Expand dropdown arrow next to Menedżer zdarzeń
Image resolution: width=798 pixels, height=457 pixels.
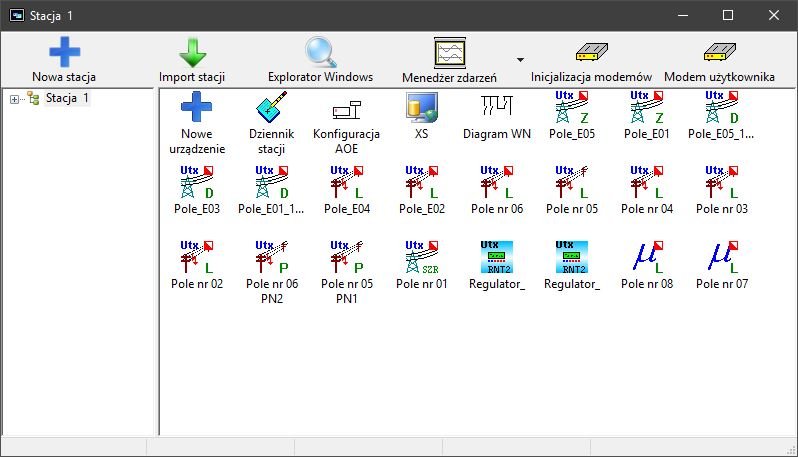tap(520, 60)
